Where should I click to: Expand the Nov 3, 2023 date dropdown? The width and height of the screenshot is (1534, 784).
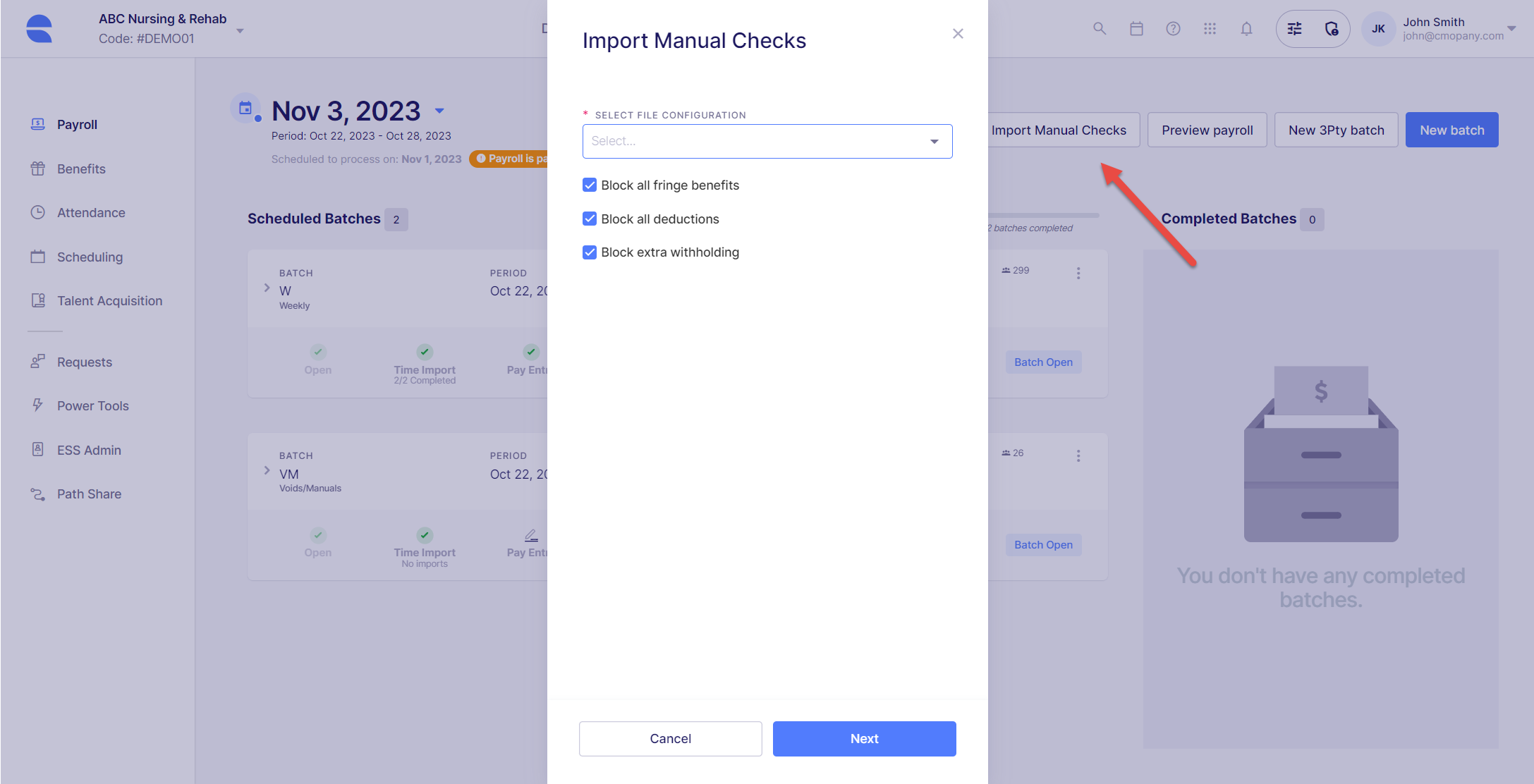[439, 111]
